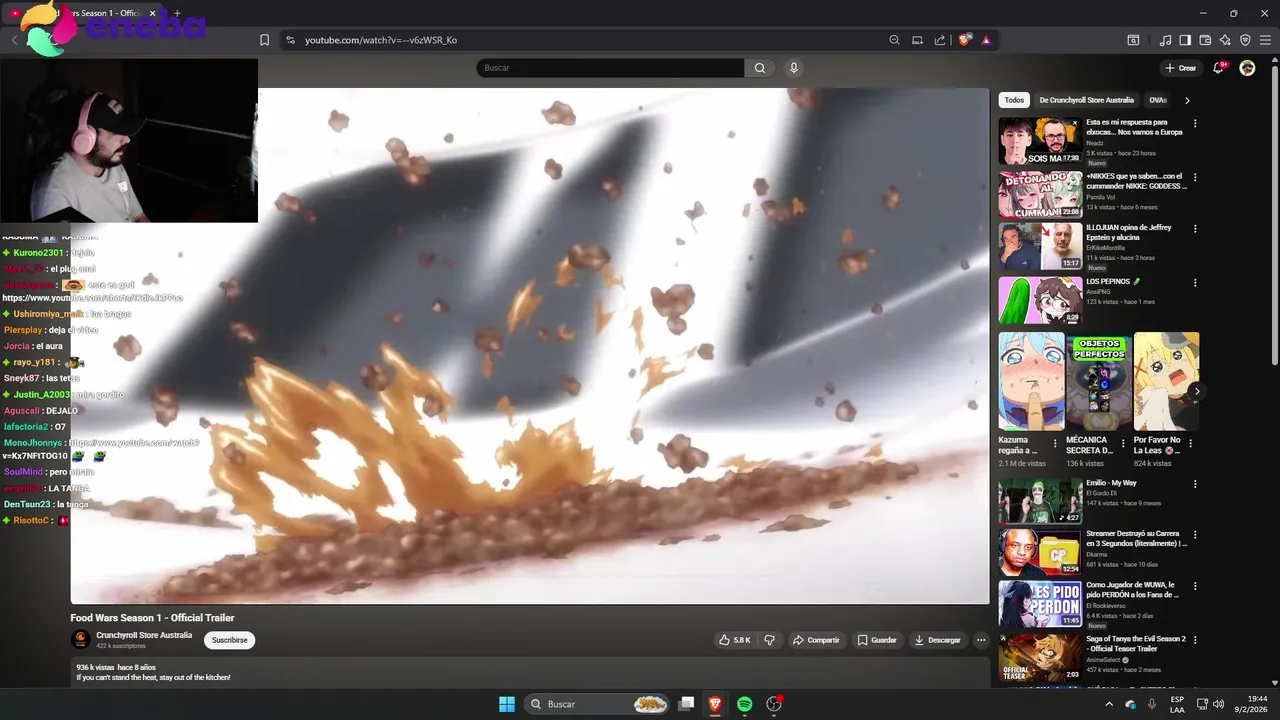Open the Crunchyroll Store Australia channel avatar
Viewport: 1280px width, 720px height.
coord(81,639)
